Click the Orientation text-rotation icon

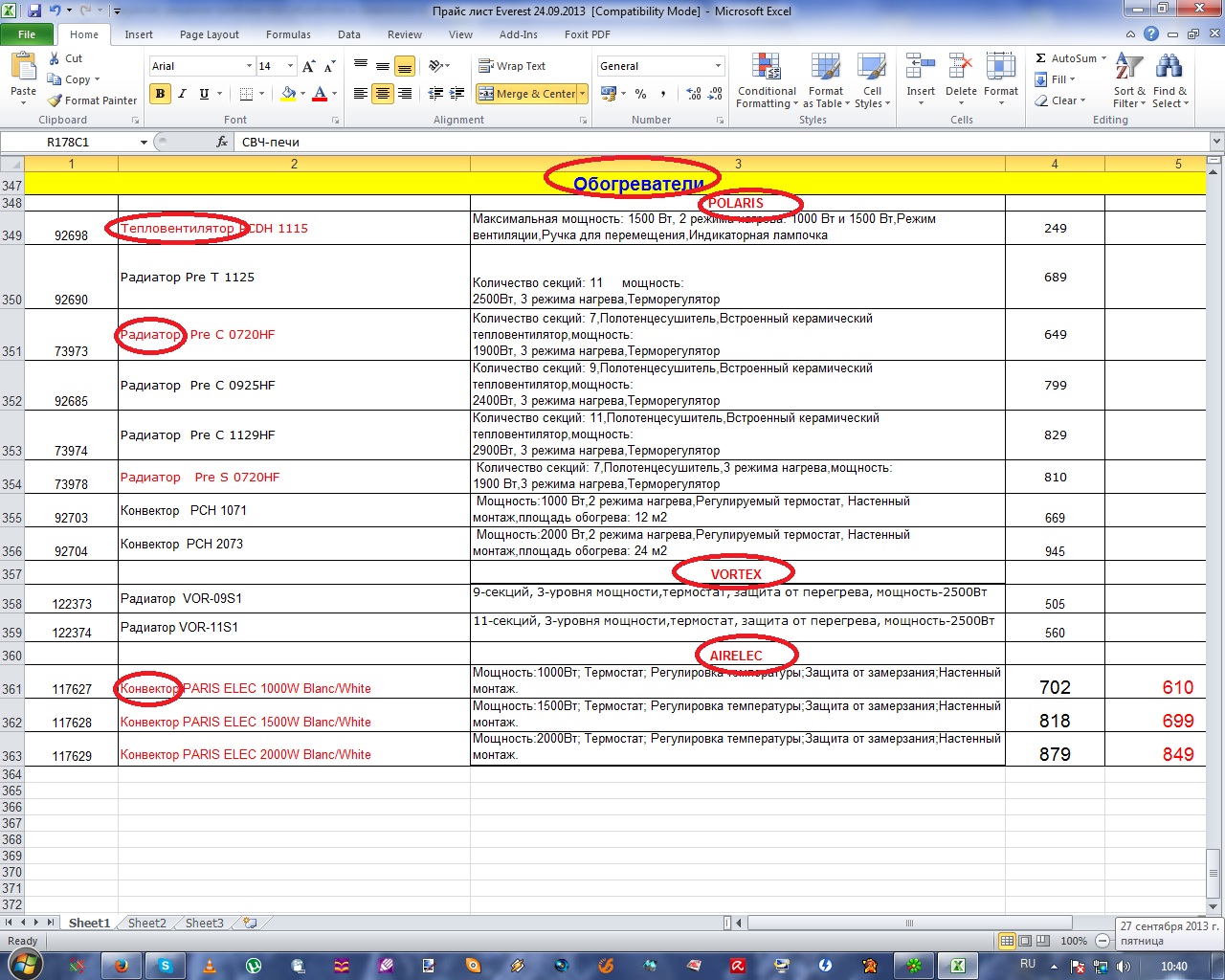[435, 66]
